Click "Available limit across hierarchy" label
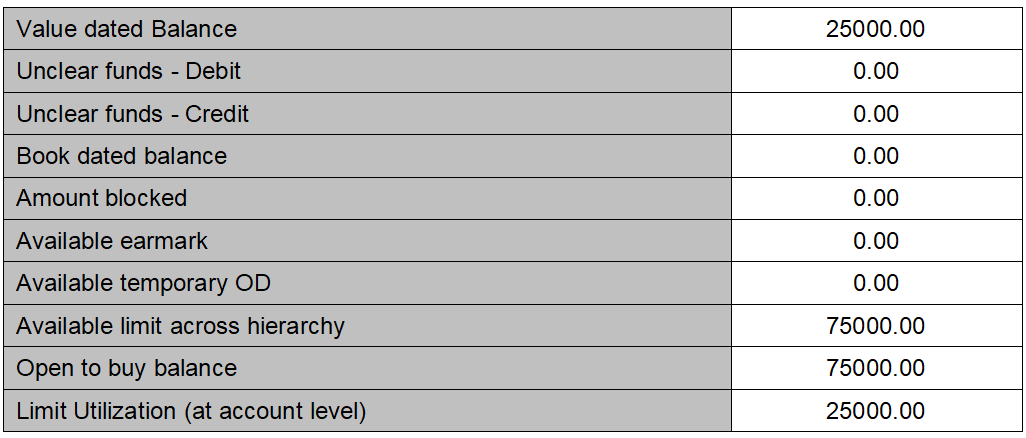 [181, 326]
